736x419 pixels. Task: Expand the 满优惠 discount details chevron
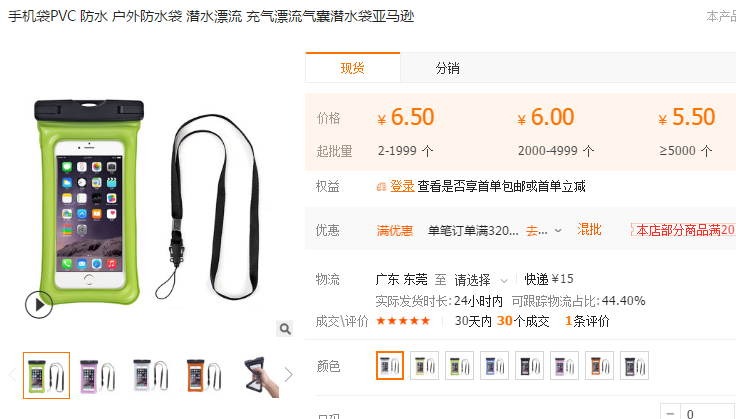coord(558,230)
